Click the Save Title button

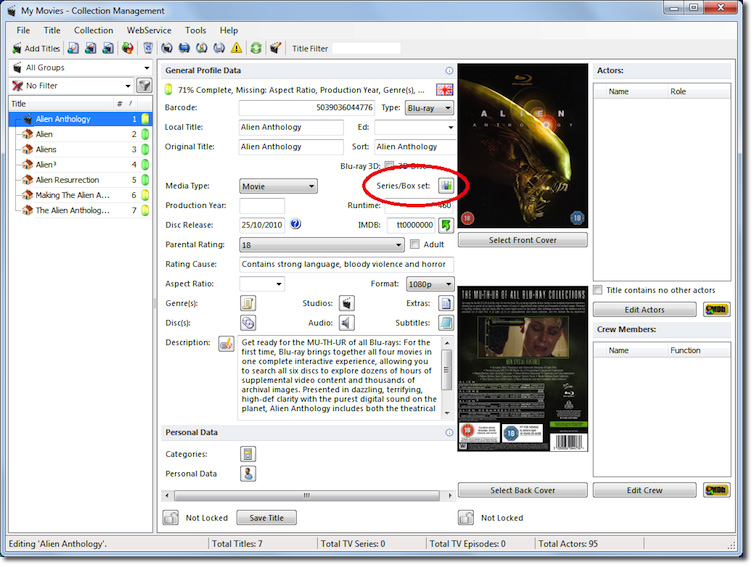266,518
